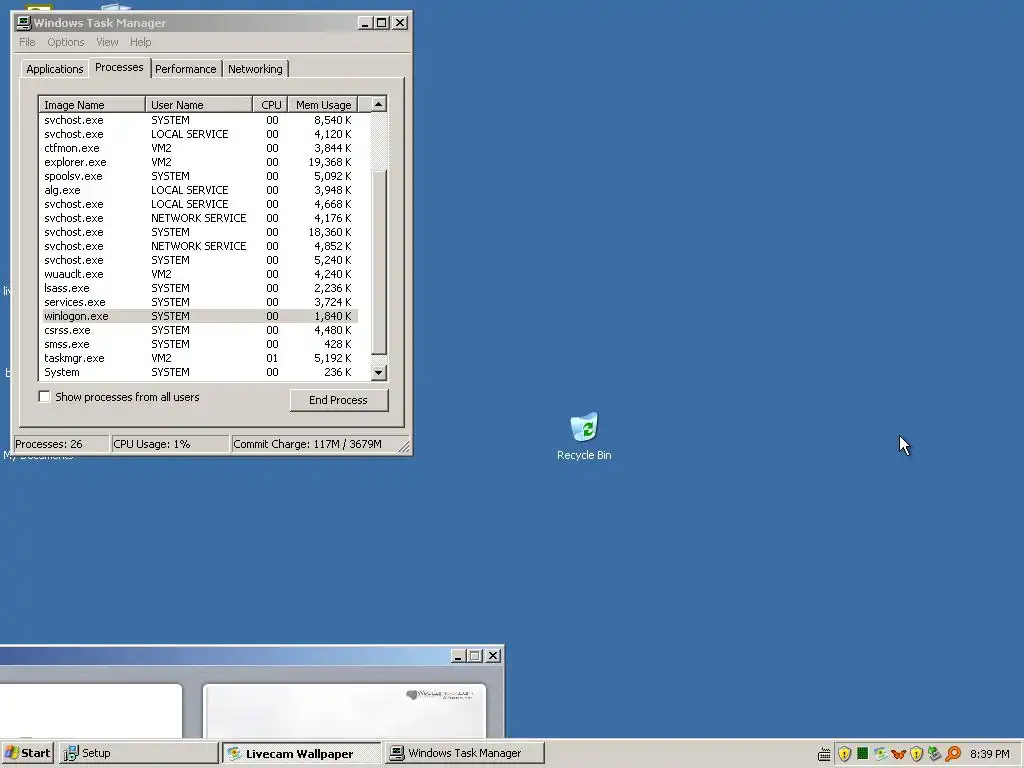This screenshot has width=1024, height=768.
Task: Select the Processes tab
Action: (119, 67)
